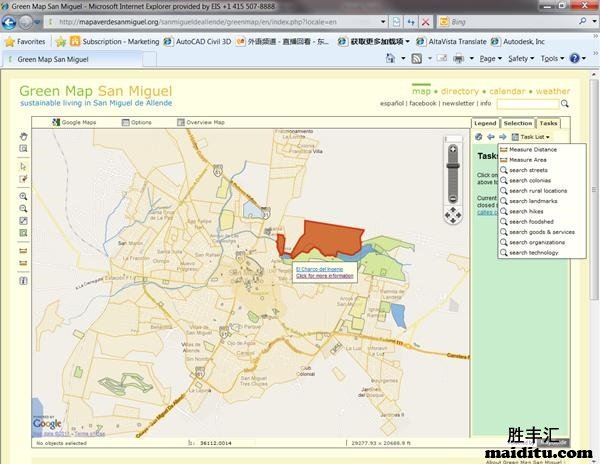
Task: Open the Task List dropdown
Action: pos(533,137)
